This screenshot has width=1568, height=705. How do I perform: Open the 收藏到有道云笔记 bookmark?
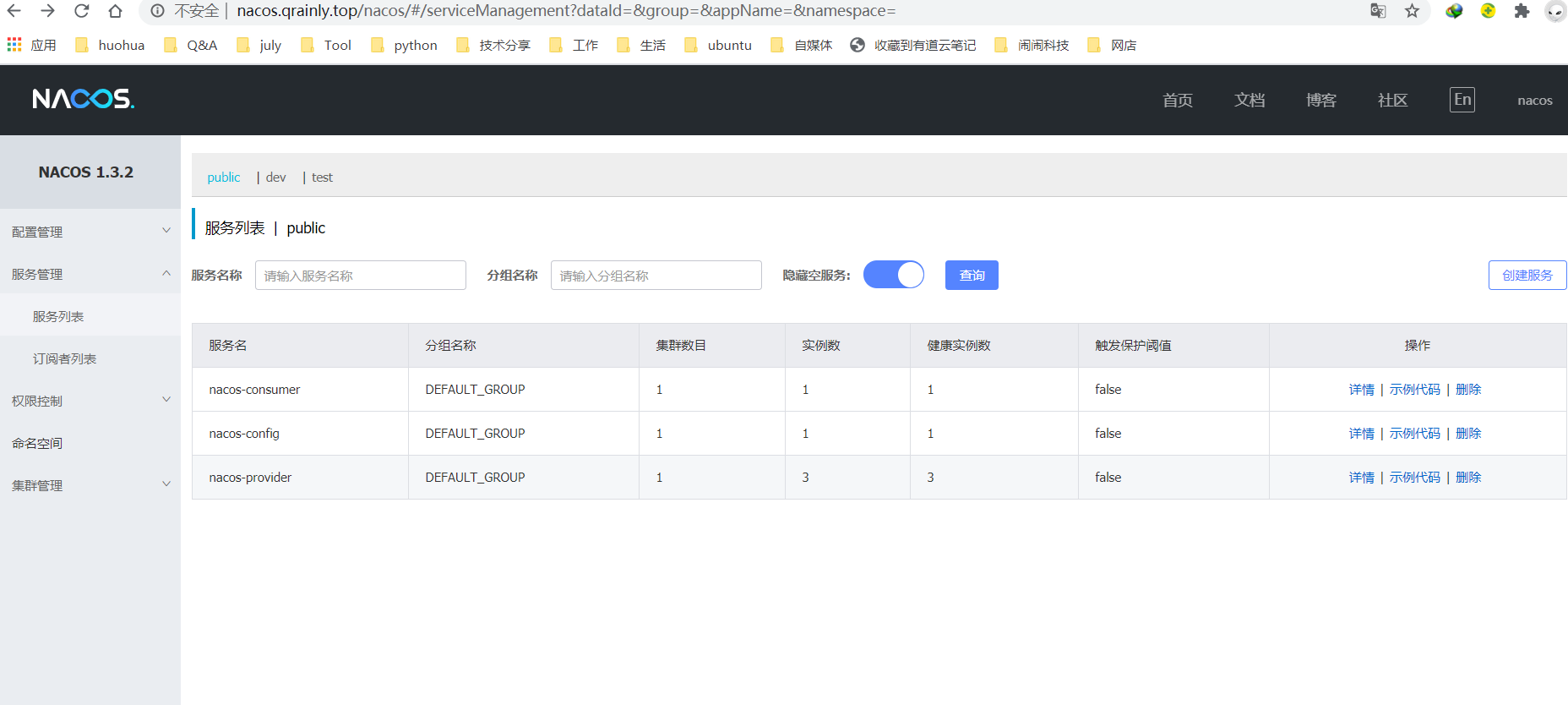[913, 45]
